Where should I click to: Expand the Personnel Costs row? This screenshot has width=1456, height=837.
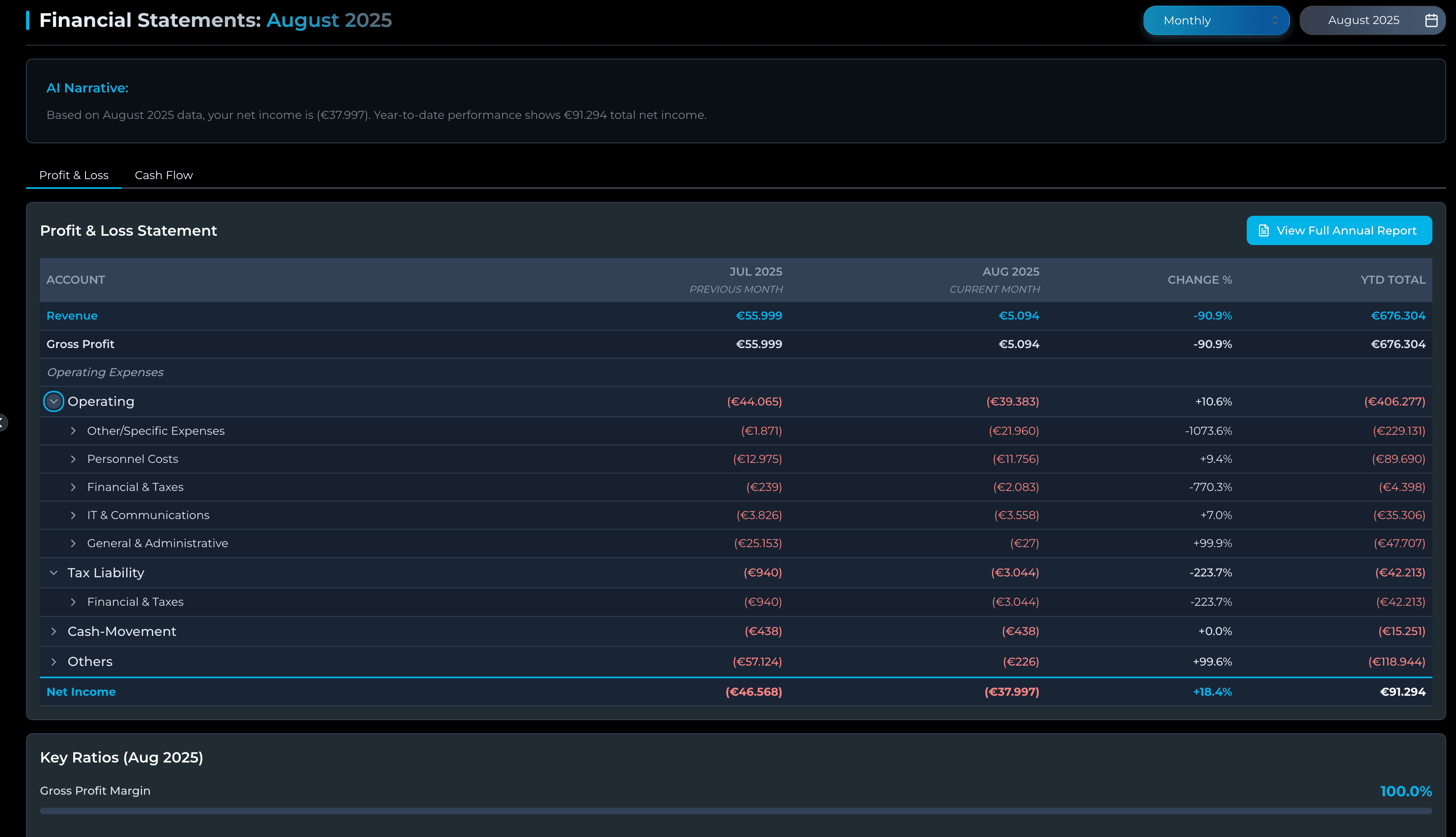73,459
